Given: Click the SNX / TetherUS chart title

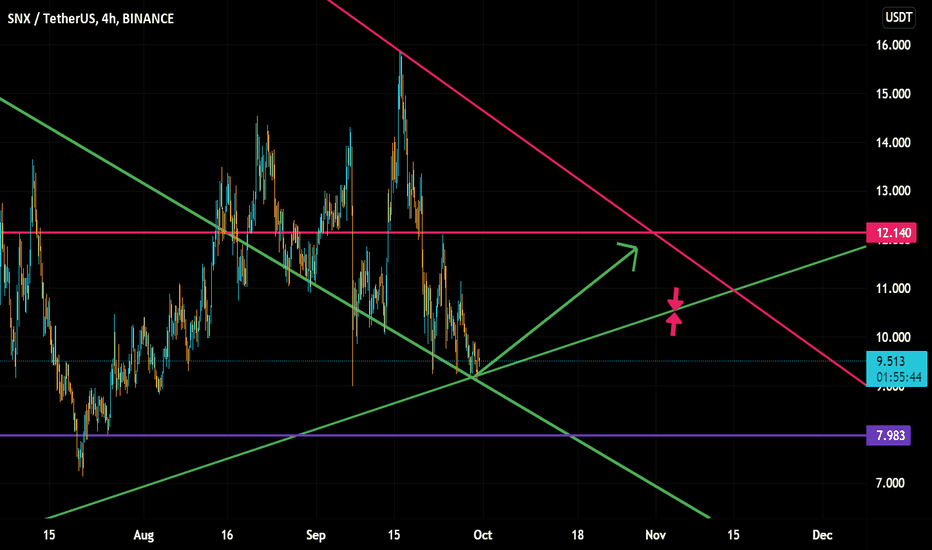Looking at the screenshot, I should click(x=90, y=18).
